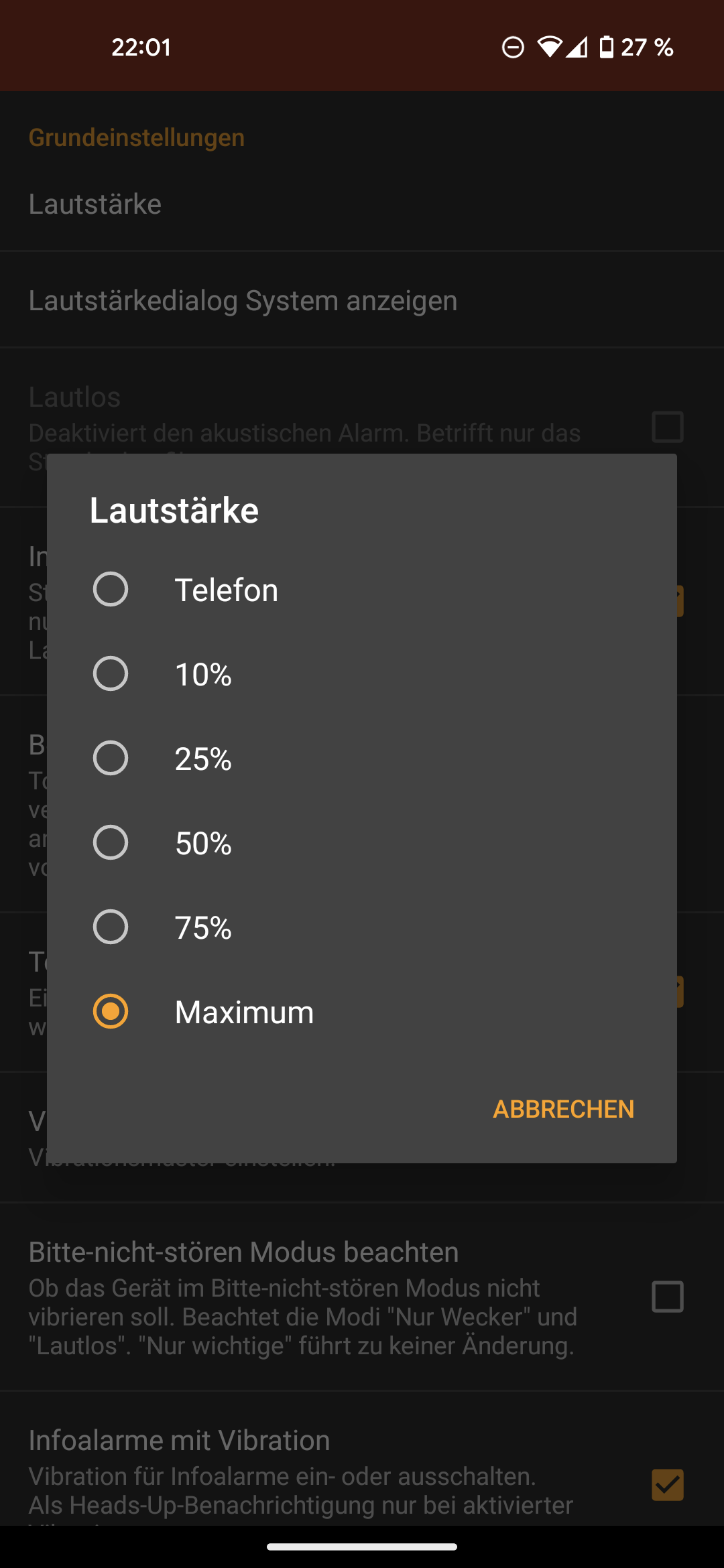The height and width of the screenshot is (1568, 724).
Task: Tap the battery icon in status bar
Action: tap(606, 47)
